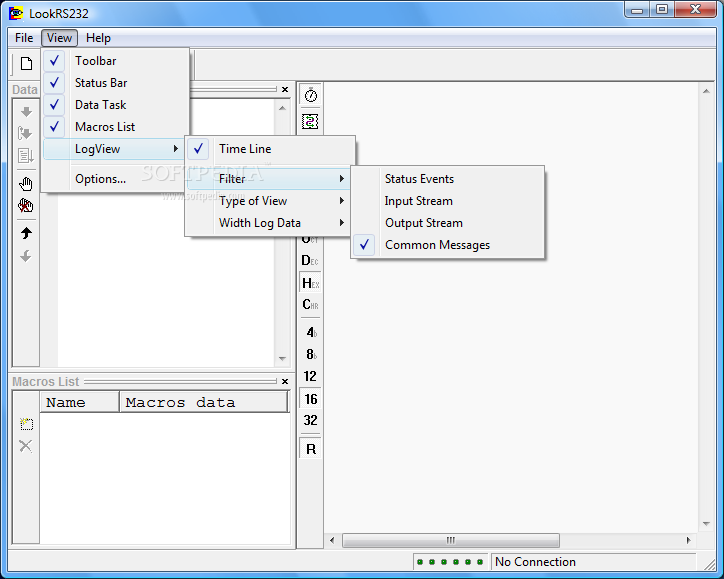Viewport: 724px width, 579px height.
Task: Click the delete macro X icon
Action: pos(26,446)
